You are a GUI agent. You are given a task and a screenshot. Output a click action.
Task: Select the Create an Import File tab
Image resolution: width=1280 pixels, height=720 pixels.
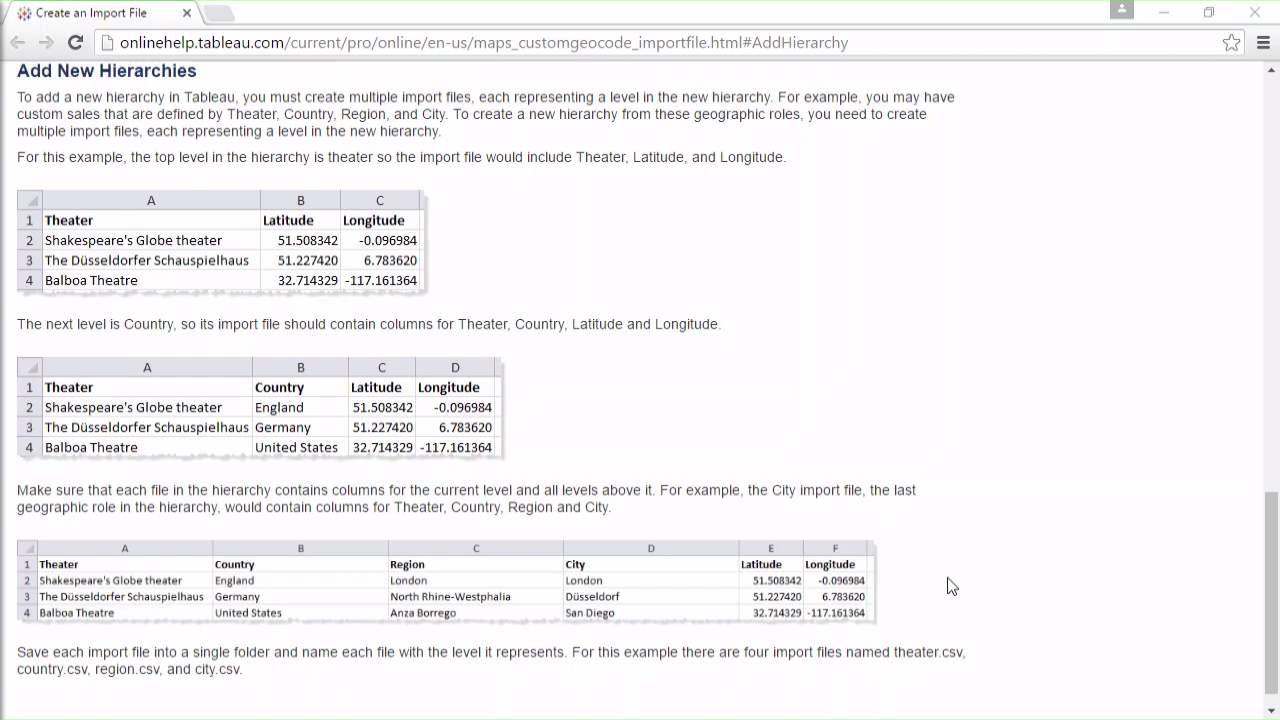[90, 13]
